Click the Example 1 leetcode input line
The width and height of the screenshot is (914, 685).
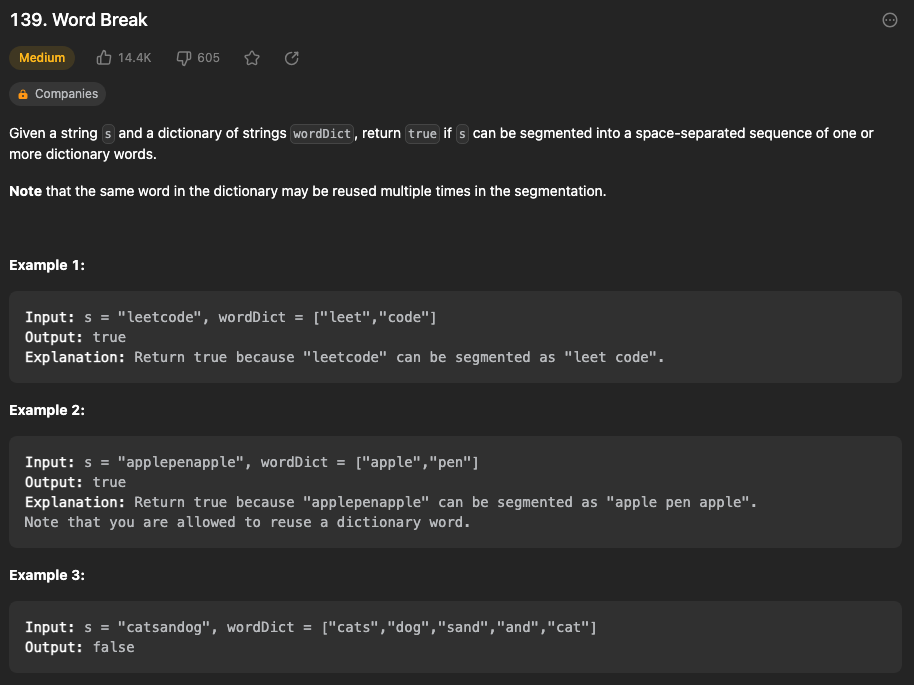pos(230,317)
